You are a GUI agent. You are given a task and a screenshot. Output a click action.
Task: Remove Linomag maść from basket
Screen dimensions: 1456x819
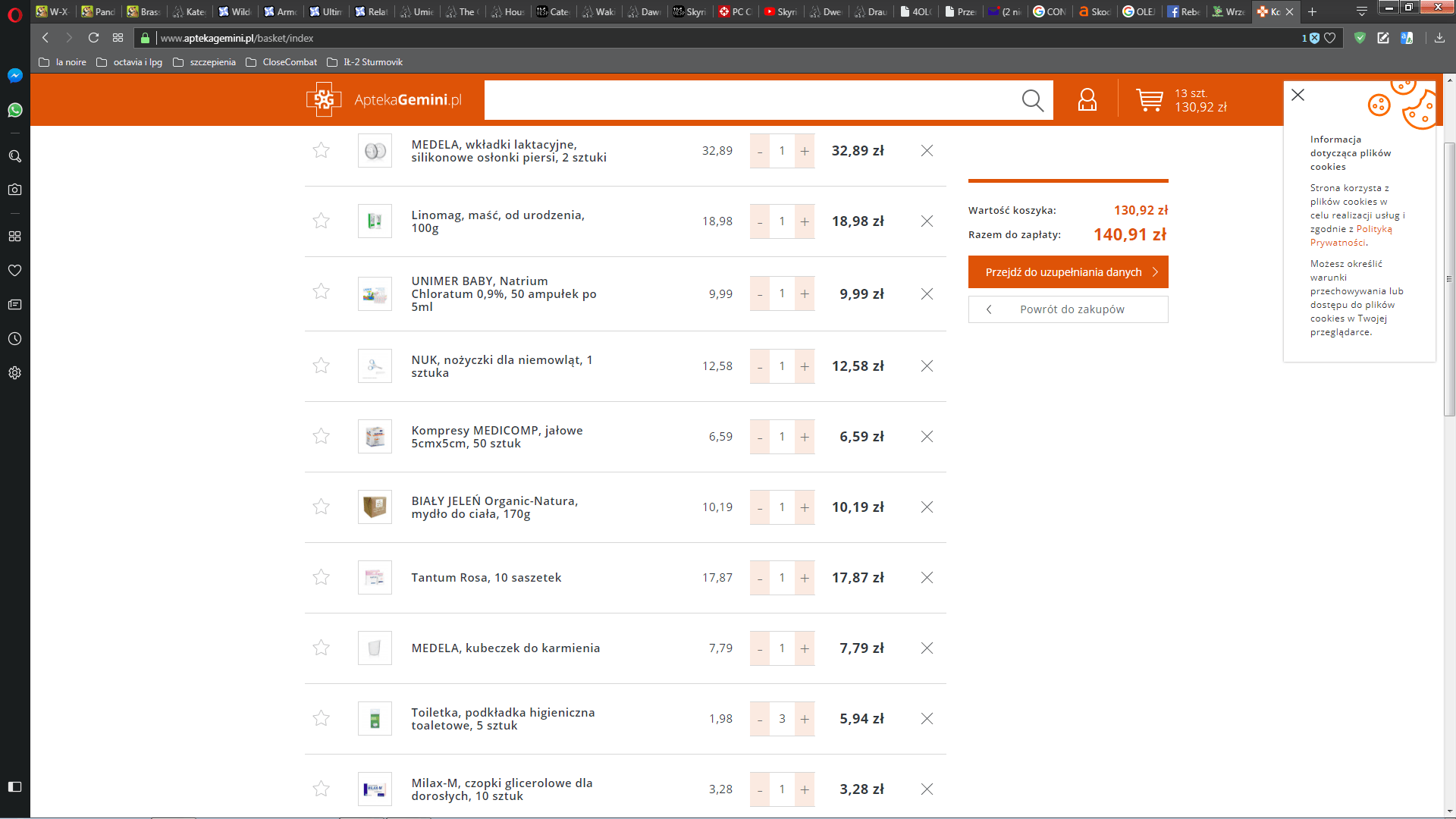(927, 221)
